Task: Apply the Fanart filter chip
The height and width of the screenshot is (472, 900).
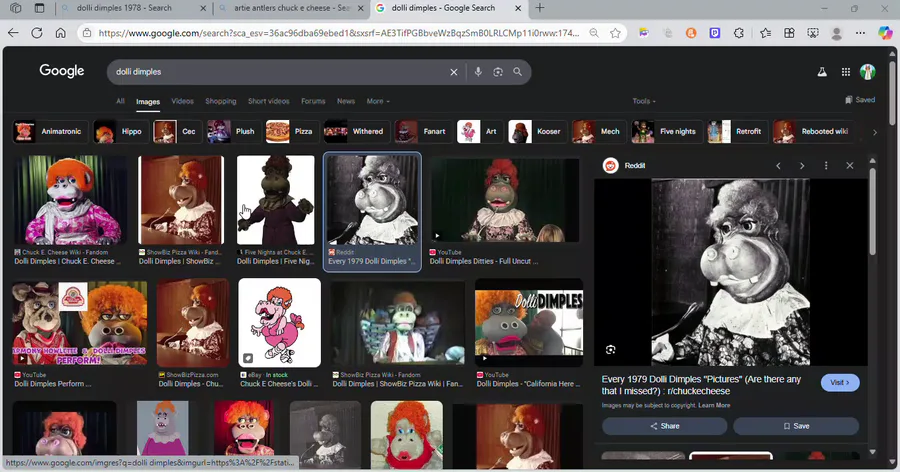Action: 422,131
